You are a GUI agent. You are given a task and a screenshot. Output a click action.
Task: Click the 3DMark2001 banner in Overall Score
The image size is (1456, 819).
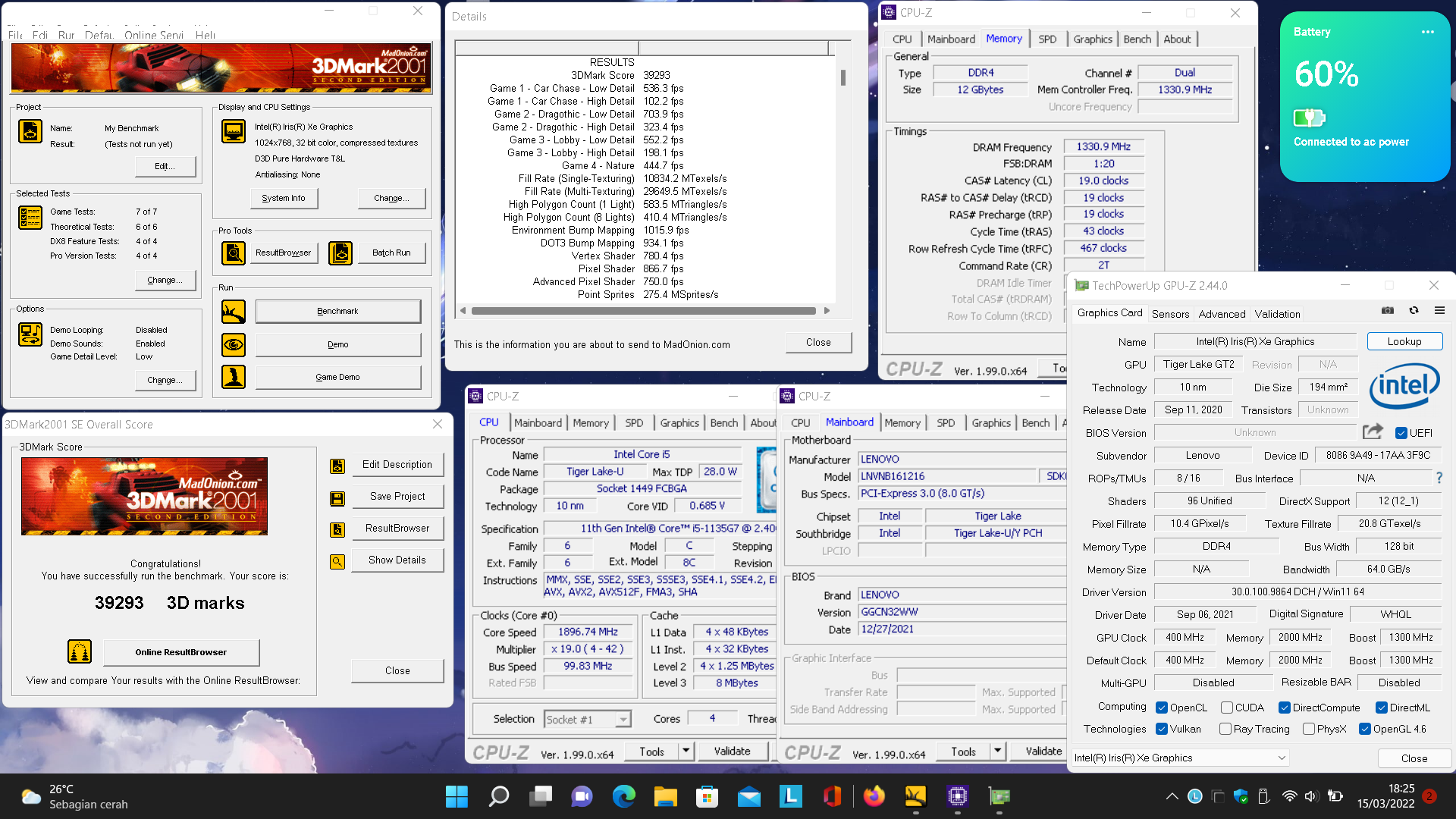click(144, 496)
